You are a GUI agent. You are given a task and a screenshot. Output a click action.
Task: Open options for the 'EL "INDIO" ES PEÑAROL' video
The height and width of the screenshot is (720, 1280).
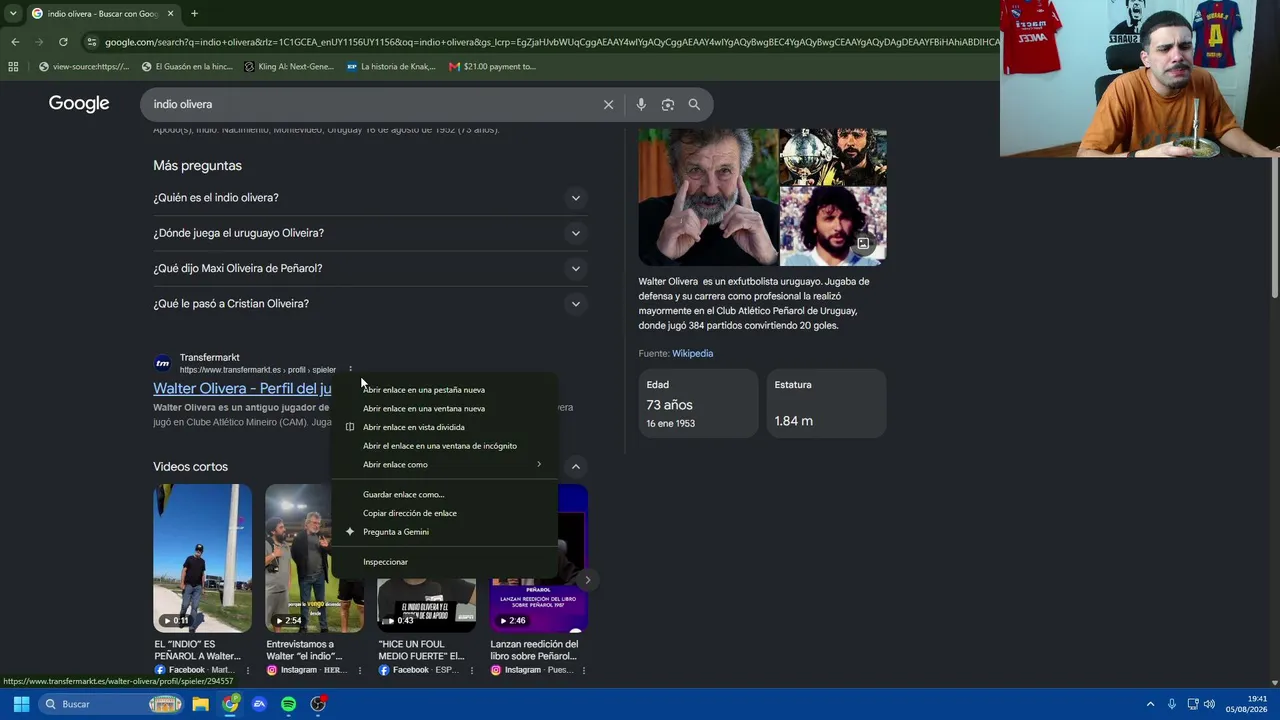pyautogui.click(x=248, y=670)
